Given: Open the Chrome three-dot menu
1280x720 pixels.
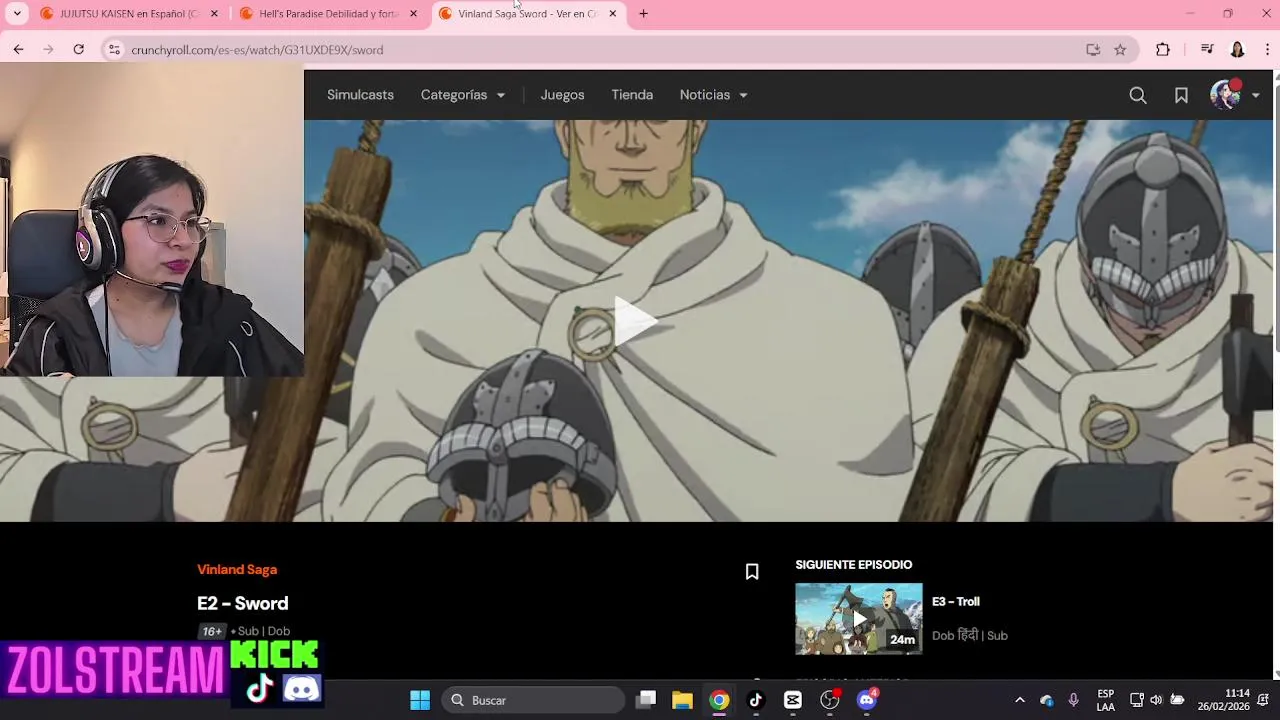Looking at the screenshot, I should point(1267,49).
